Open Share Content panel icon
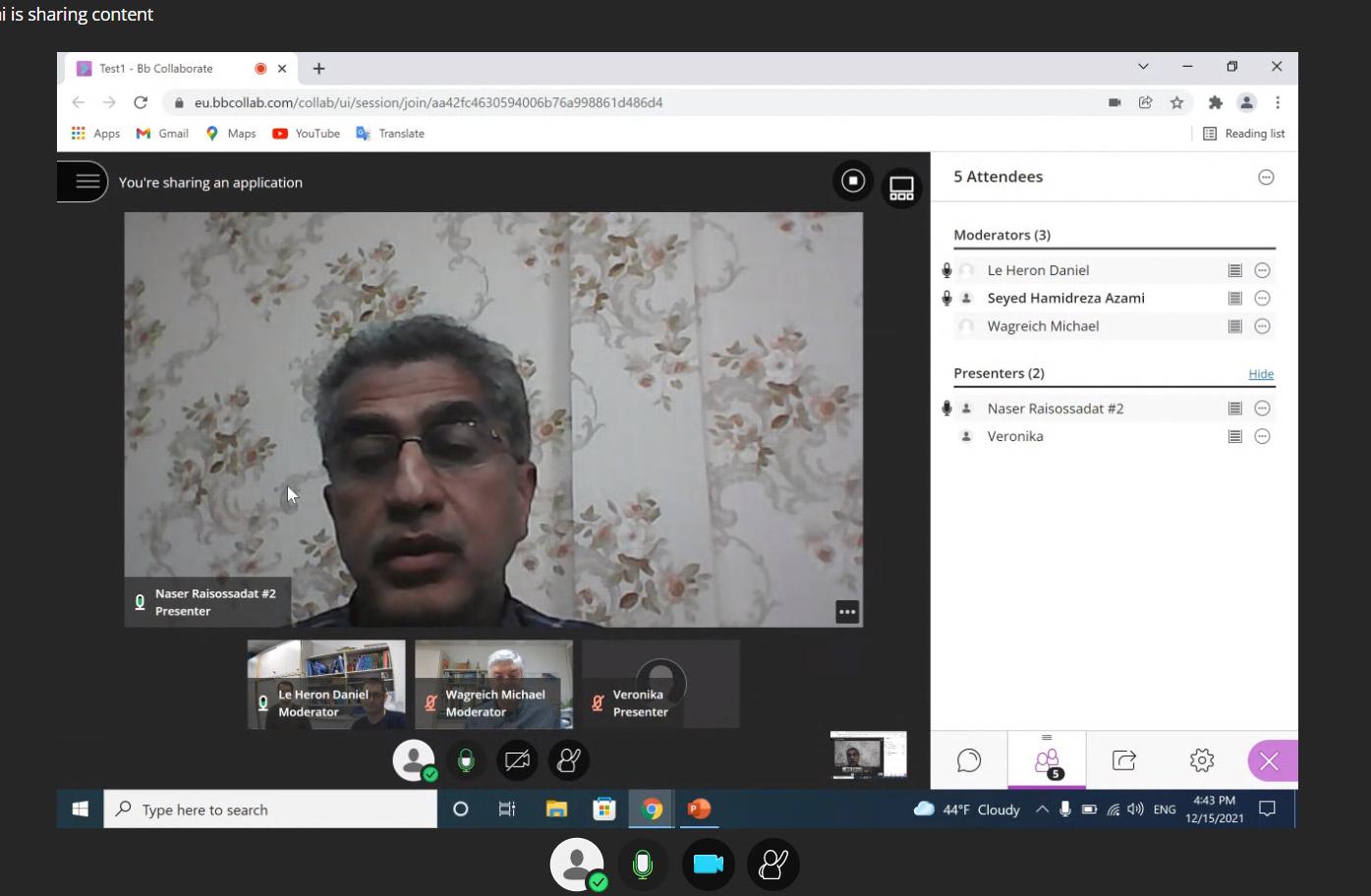Image resolution: width=1371 pixels, height=896 pixels. pyautogui.click(x=1124, y=760)
